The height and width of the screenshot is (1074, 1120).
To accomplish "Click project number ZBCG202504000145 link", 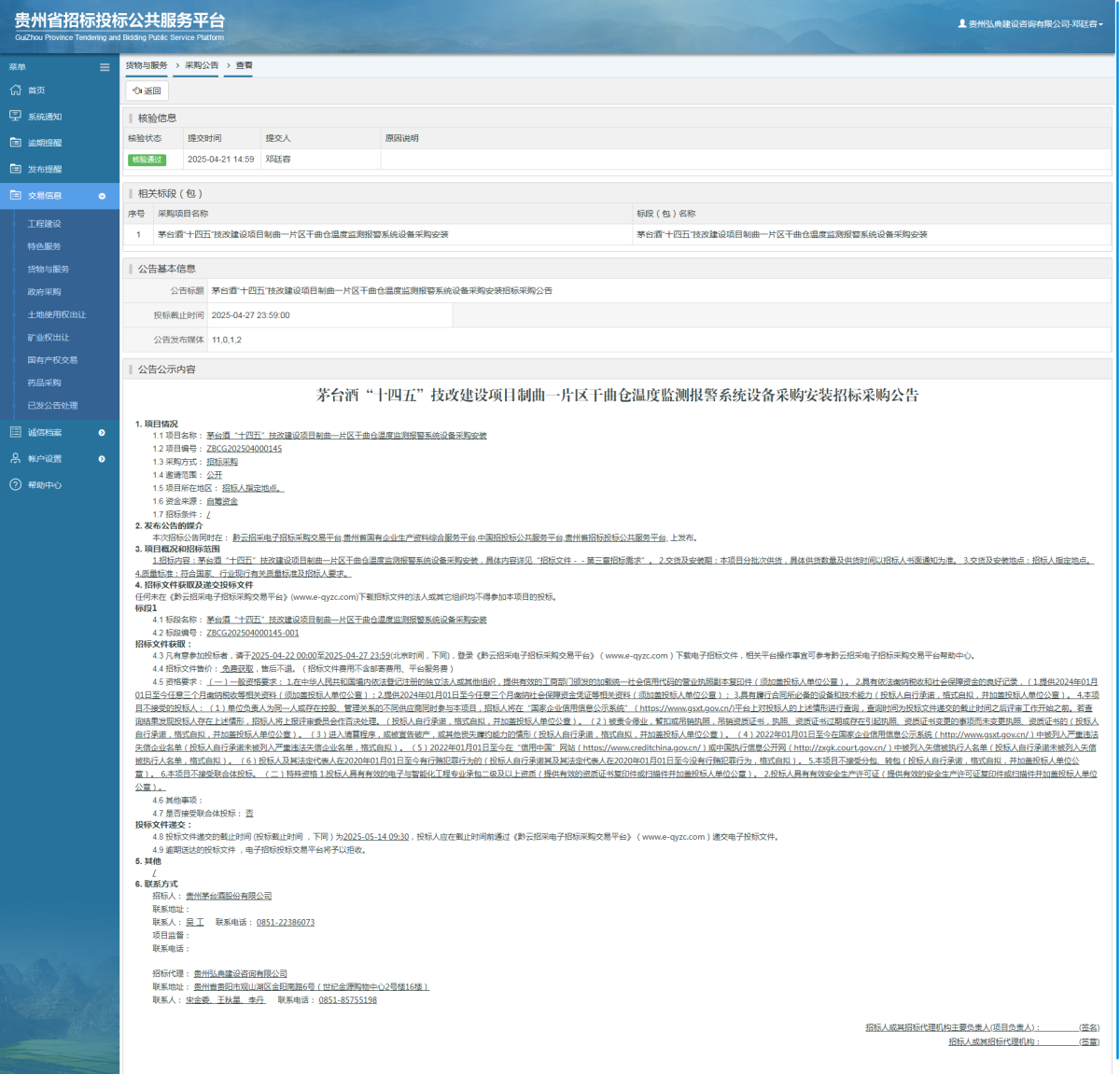I will 244,449.
